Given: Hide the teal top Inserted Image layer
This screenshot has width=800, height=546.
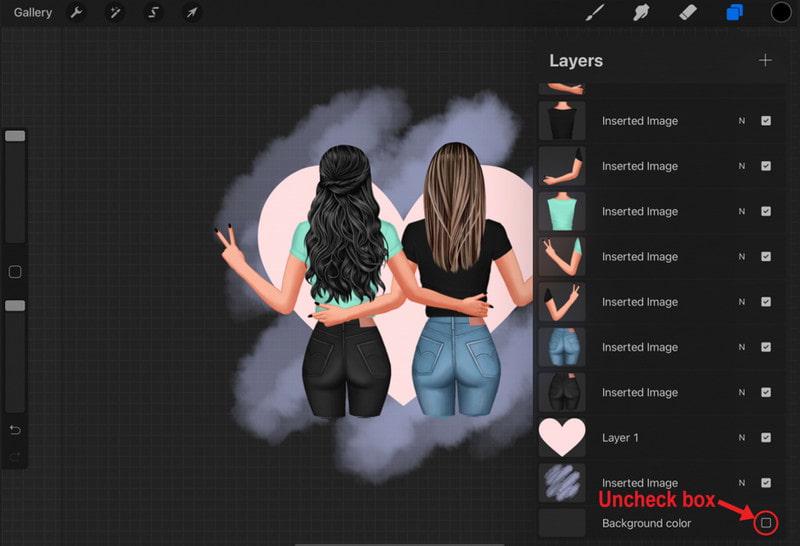Looking at the screenshot, I should tap(766, 211).
